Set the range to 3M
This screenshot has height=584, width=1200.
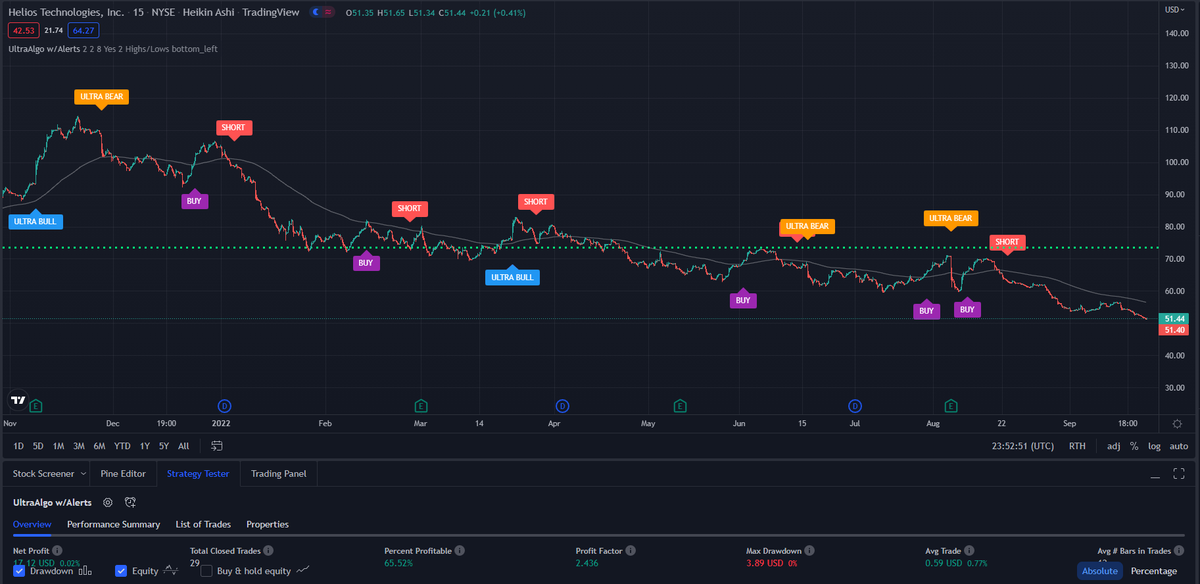(79, 446)
